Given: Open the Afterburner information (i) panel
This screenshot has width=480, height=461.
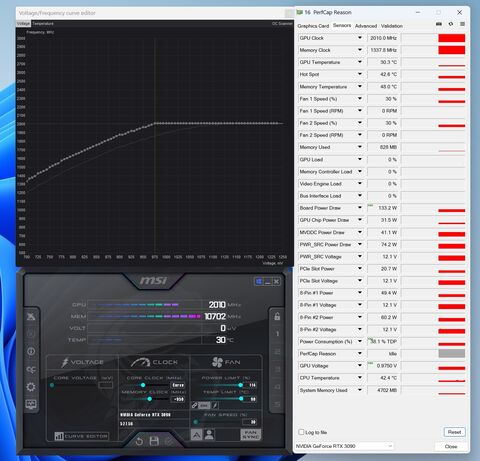Looking at the screenshot, I should 31,351.
